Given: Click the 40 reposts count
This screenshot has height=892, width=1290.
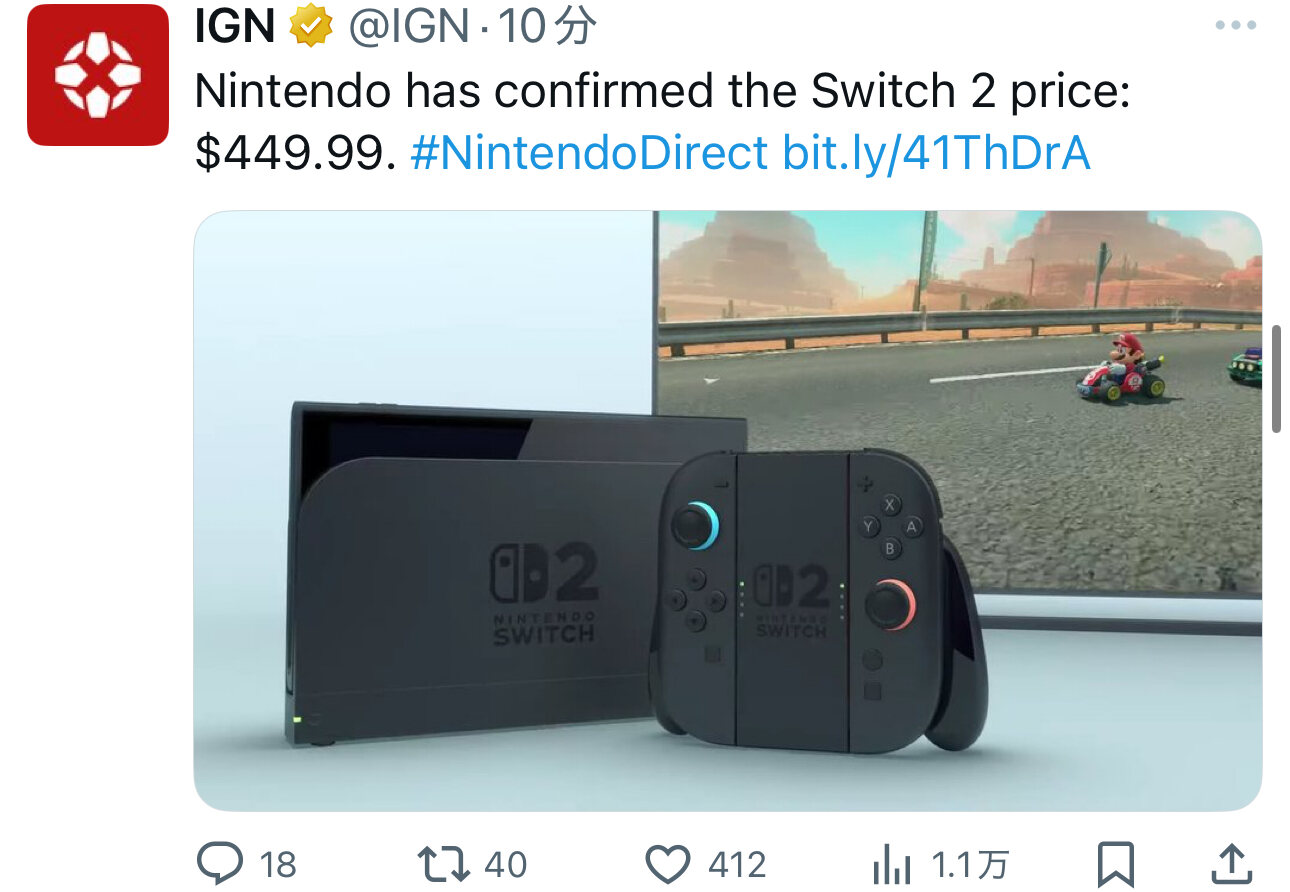Looking at the screenshot, I should (506, 864).
